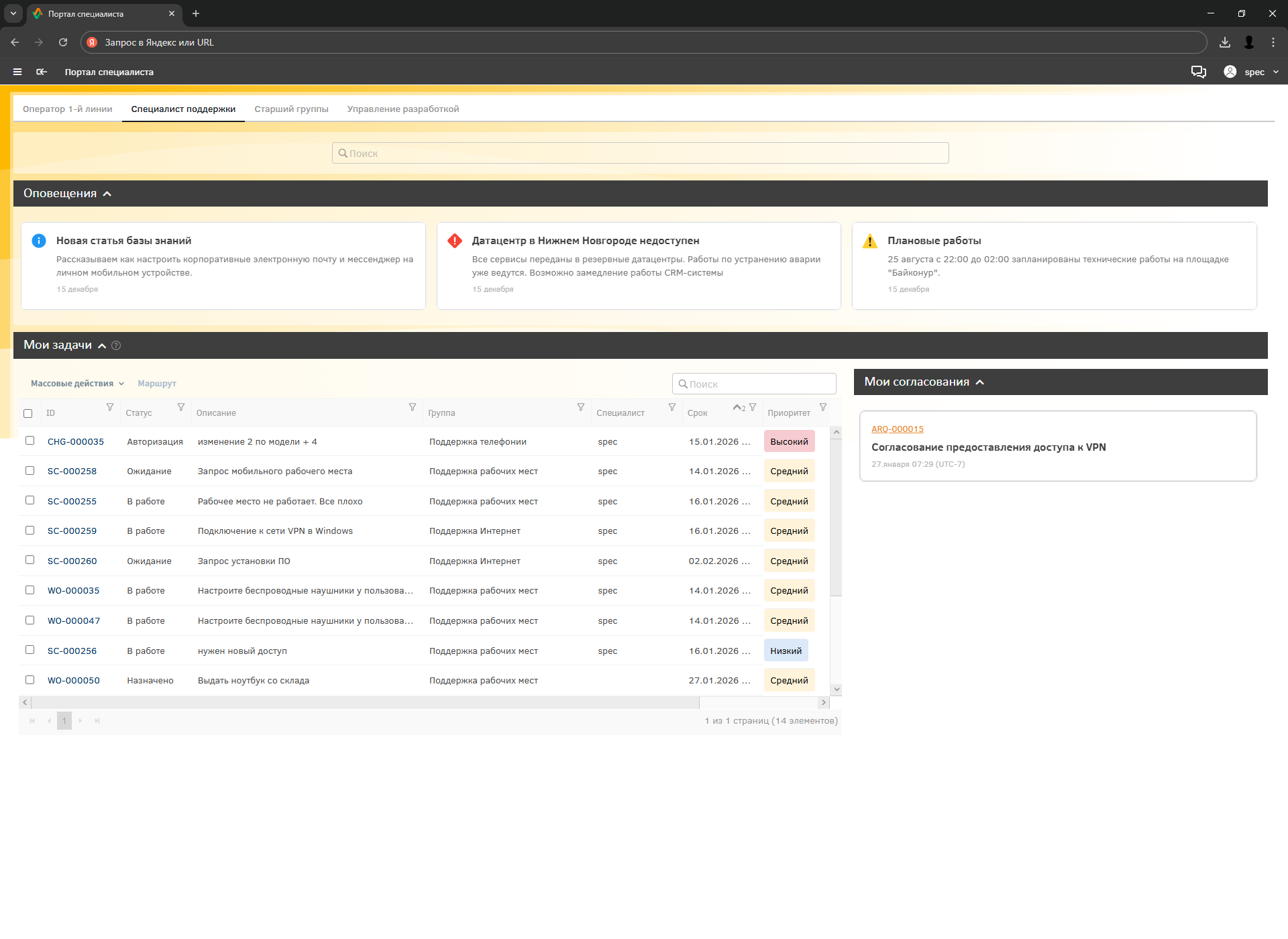Viewport: 1288px width, 939px height.
Task: Open the hamburger navigation menu
Action: (17, 72)
